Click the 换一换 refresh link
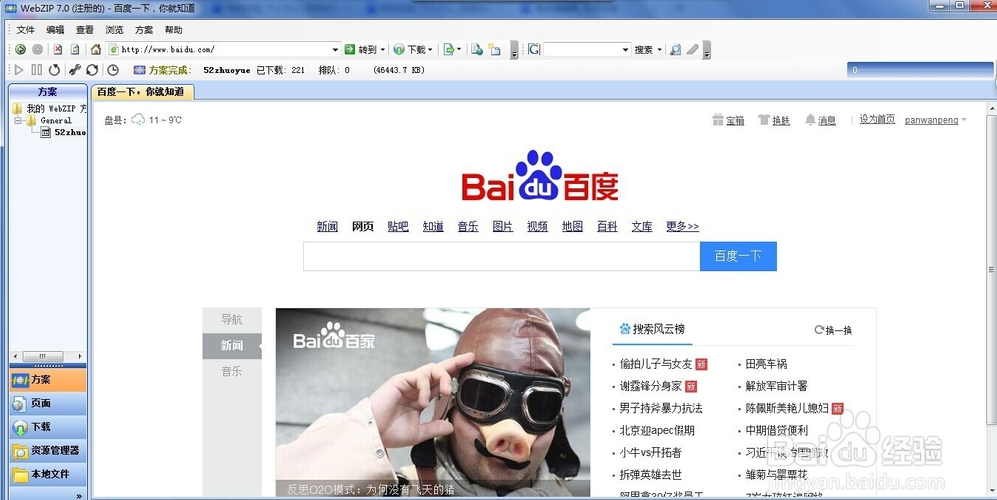Viewport: 997px width, 500px height. coord(833,330)
